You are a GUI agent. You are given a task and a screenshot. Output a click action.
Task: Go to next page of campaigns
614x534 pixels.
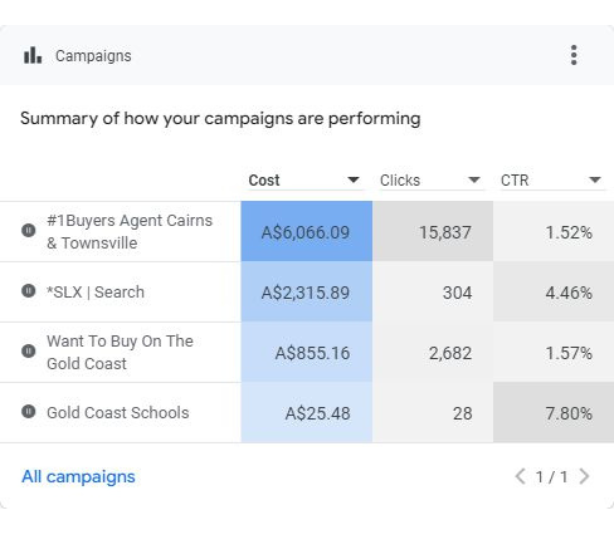tap(584, 477)
